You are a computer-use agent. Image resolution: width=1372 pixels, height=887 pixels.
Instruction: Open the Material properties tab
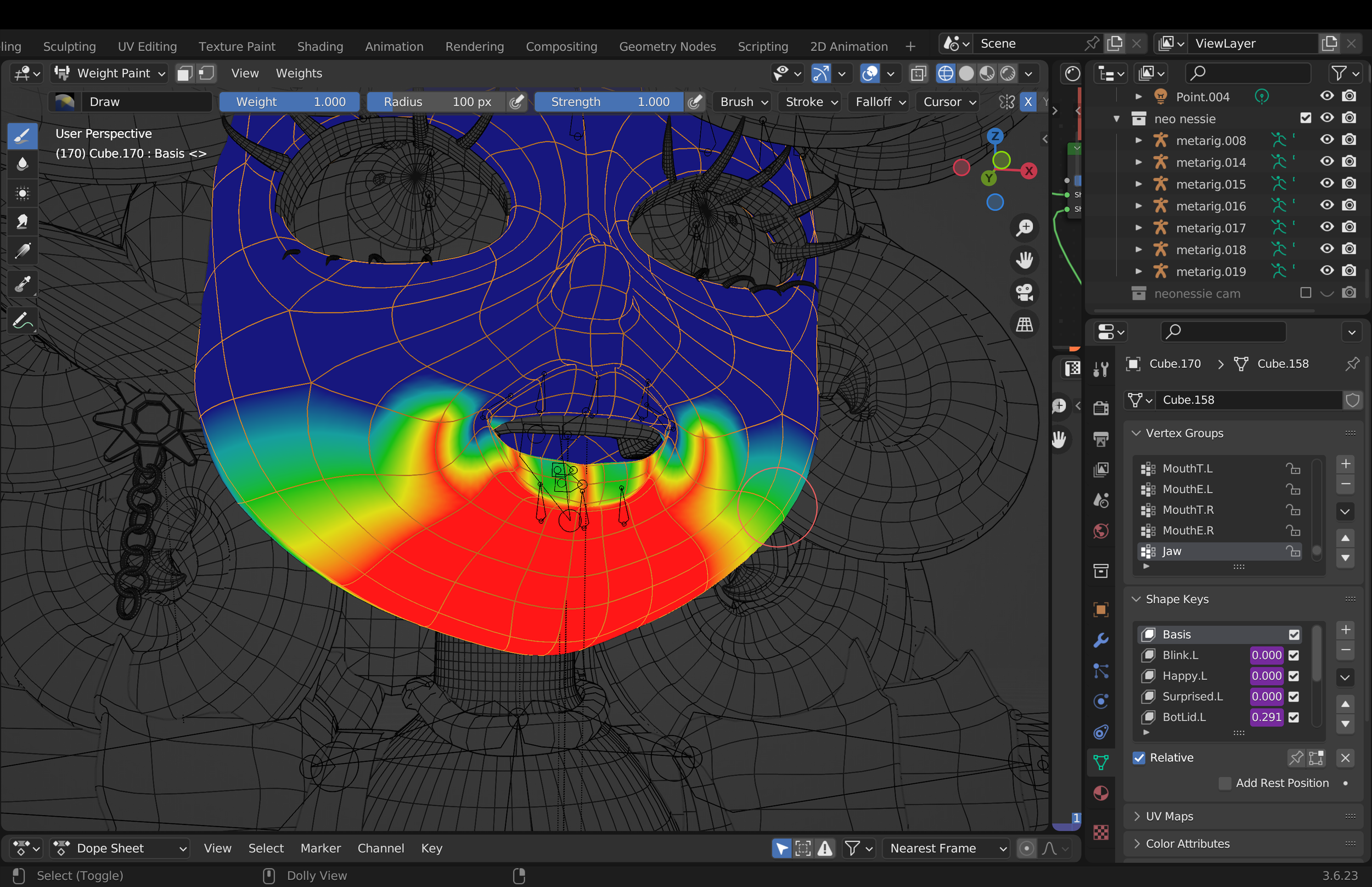1100,793
